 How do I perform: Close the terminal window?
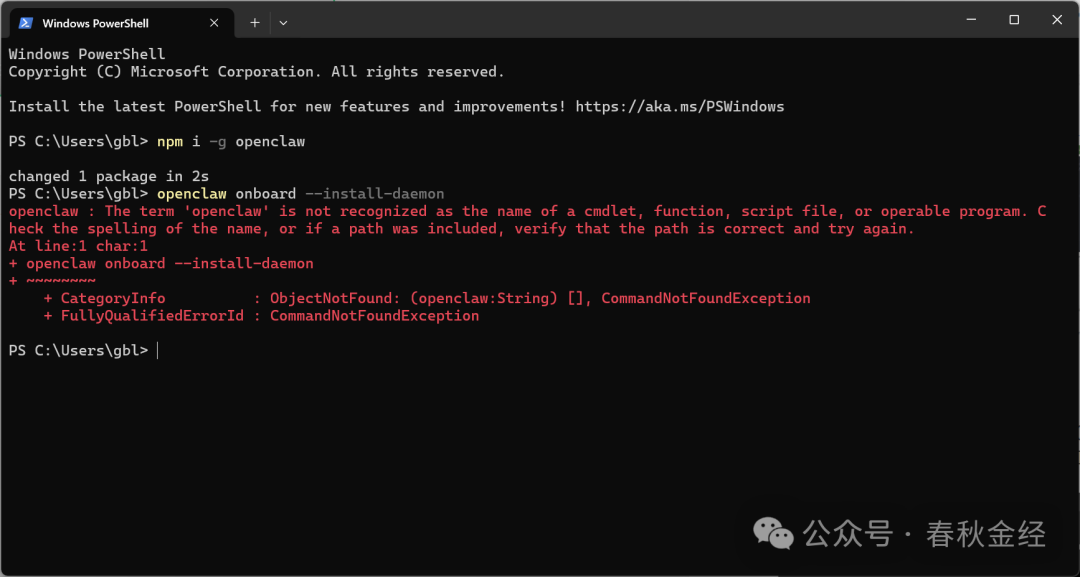coord(1057,20)
